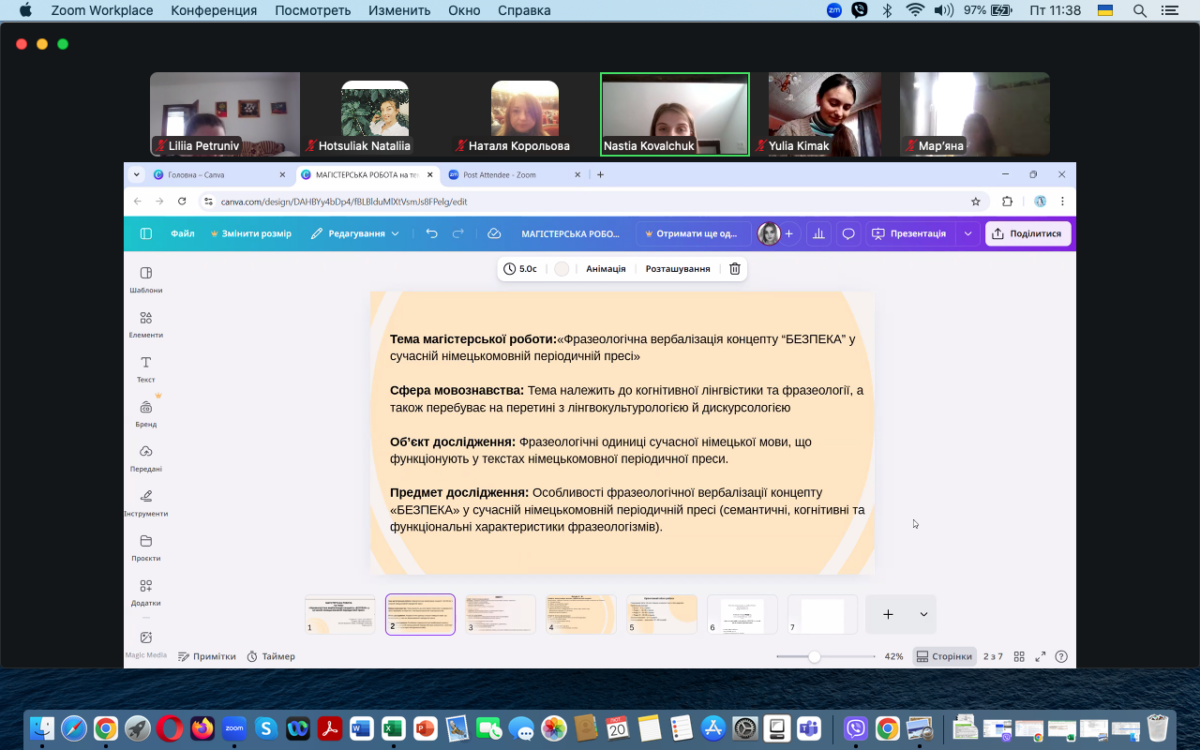Open the Шаблони templates panel
Screen dimensions: 1200x750
[x=146, y=279]
